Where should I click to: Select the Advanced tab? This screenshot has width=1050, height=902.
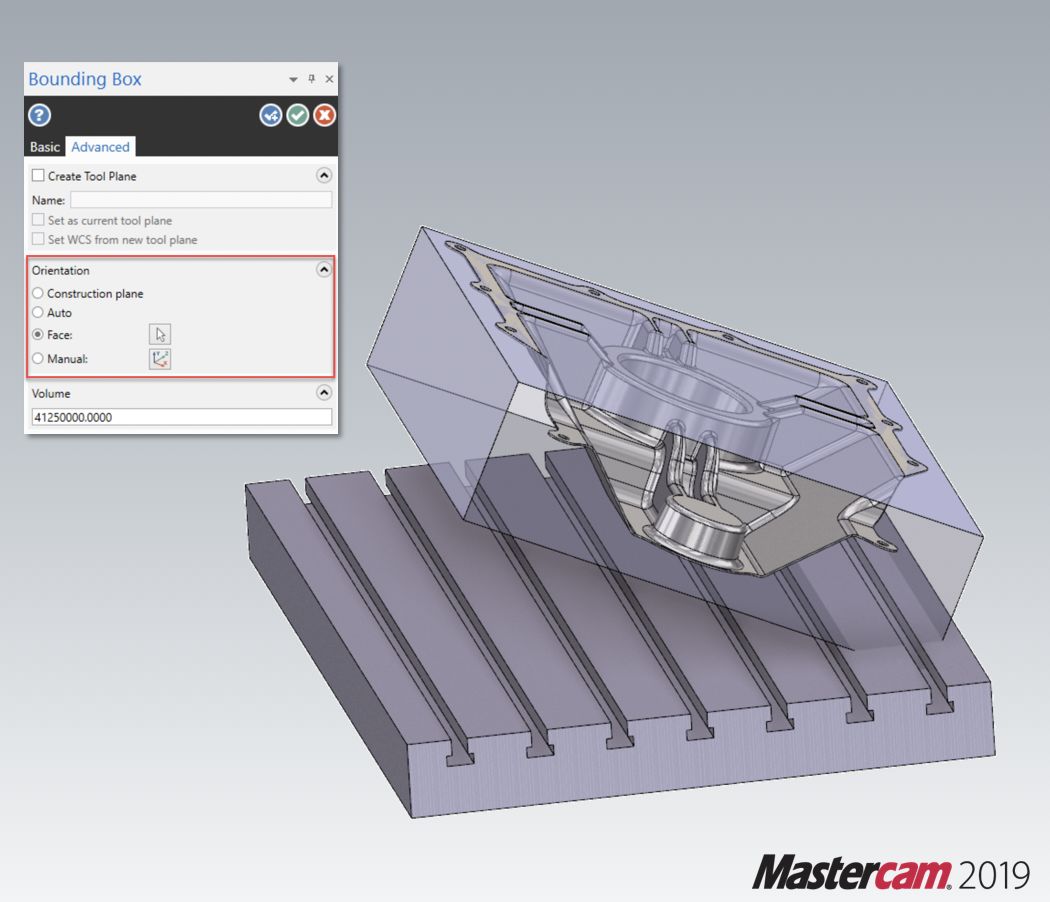(100, 147)
